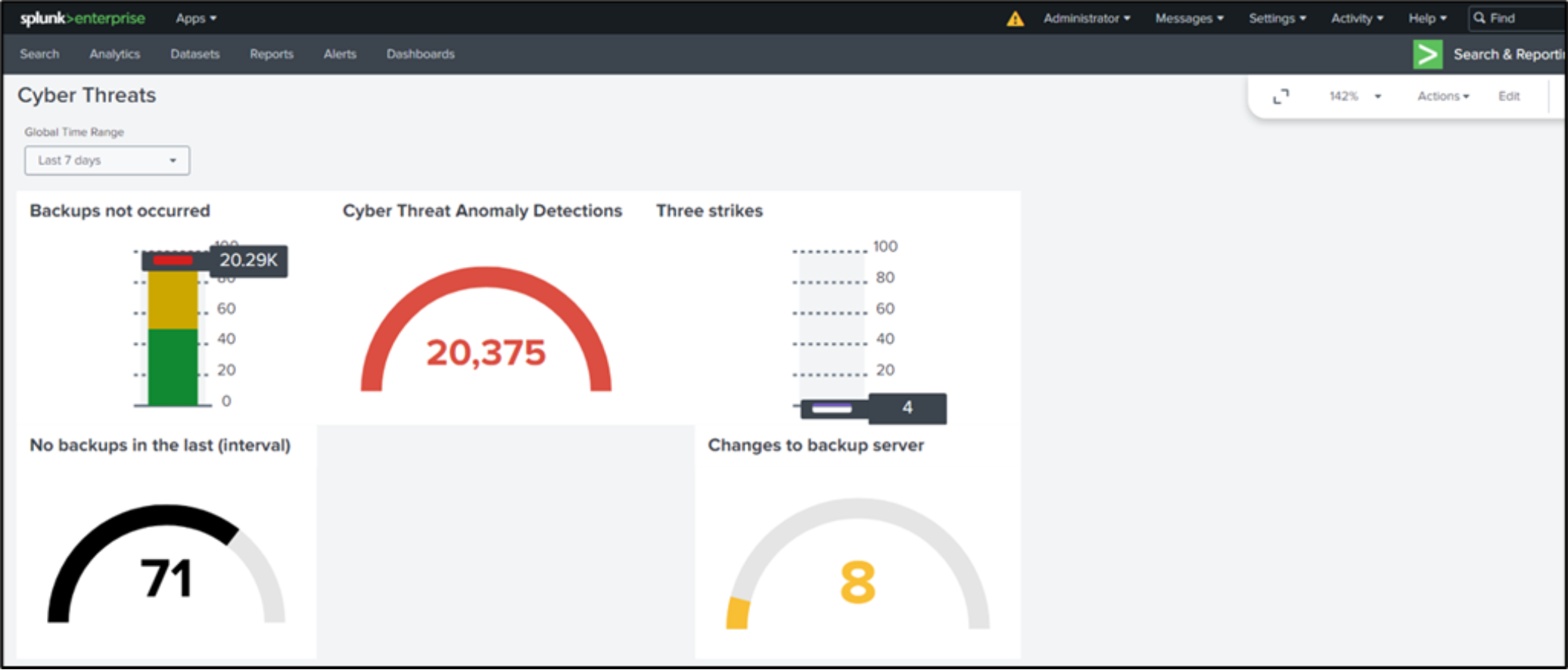Click the fullscreen expand icon
This screenshot has height=670, width=1568.
pos(1280,97)
